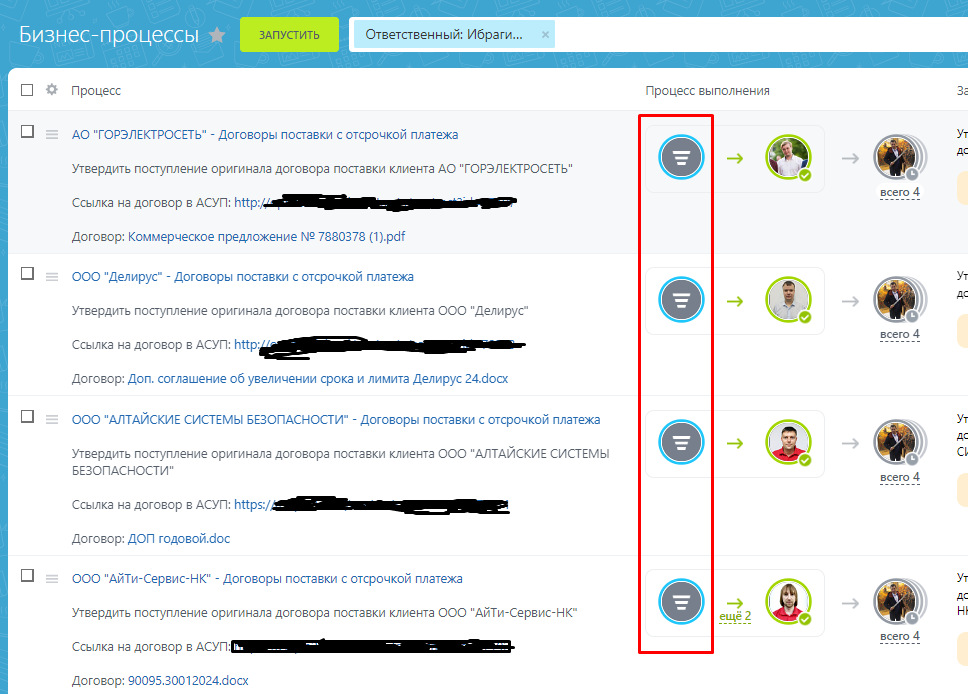
Task: Click redacted АСУП link in ГОРЭЛЕКТРОСЕТЬ row
Action: point(373,202)
